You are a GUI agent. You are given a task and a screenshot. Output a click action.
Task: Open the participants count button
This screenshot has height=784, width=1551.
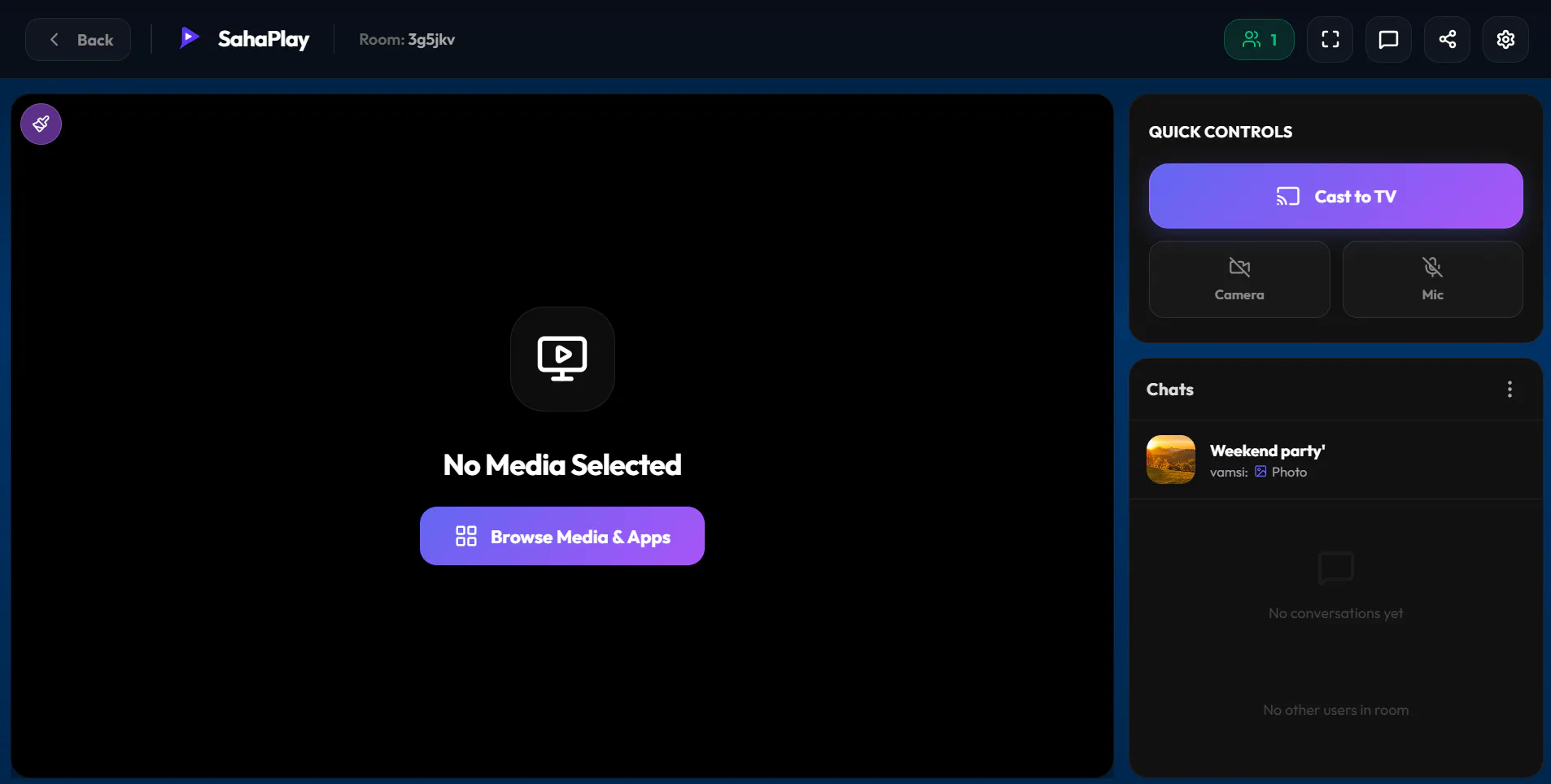pos(1259,39)
